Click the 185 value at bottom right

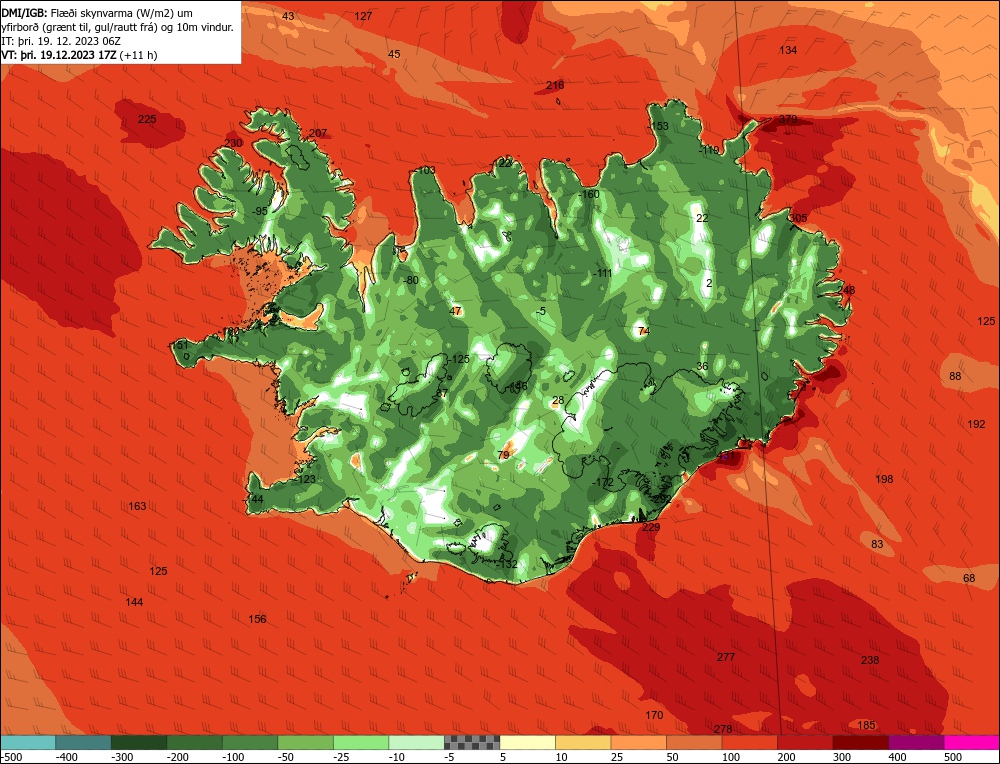[x=866, y=725]
